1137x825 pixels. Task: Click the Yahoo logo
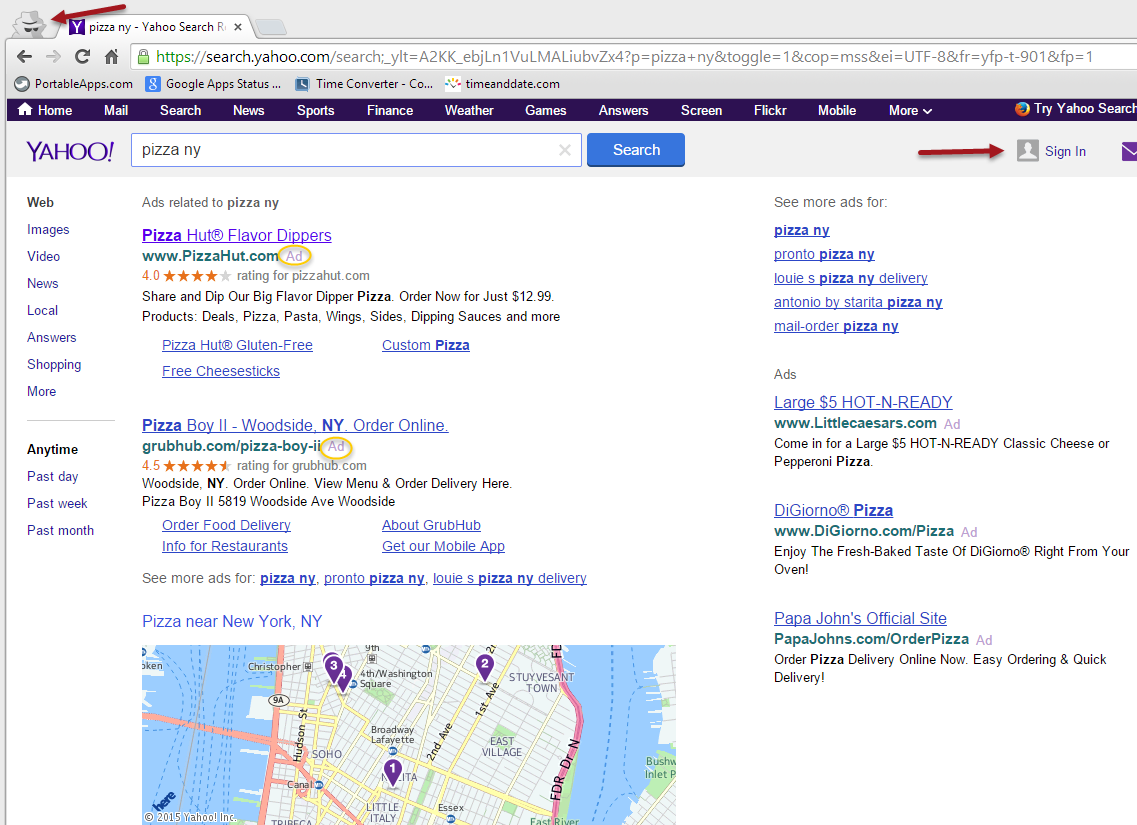pos(70,151)
